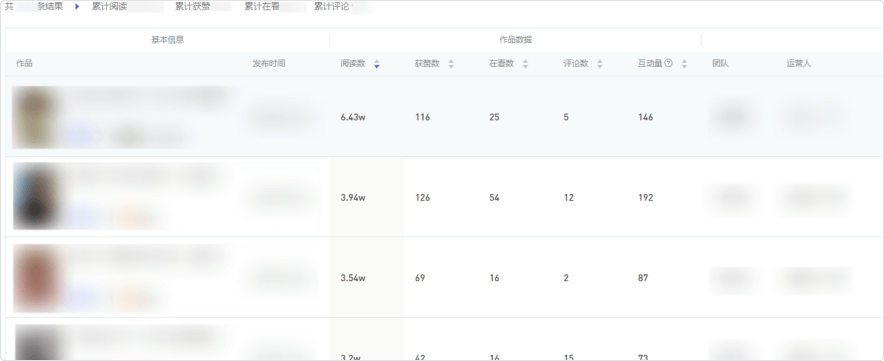
Task: Click the 116 likes cell
Action: 422,117
